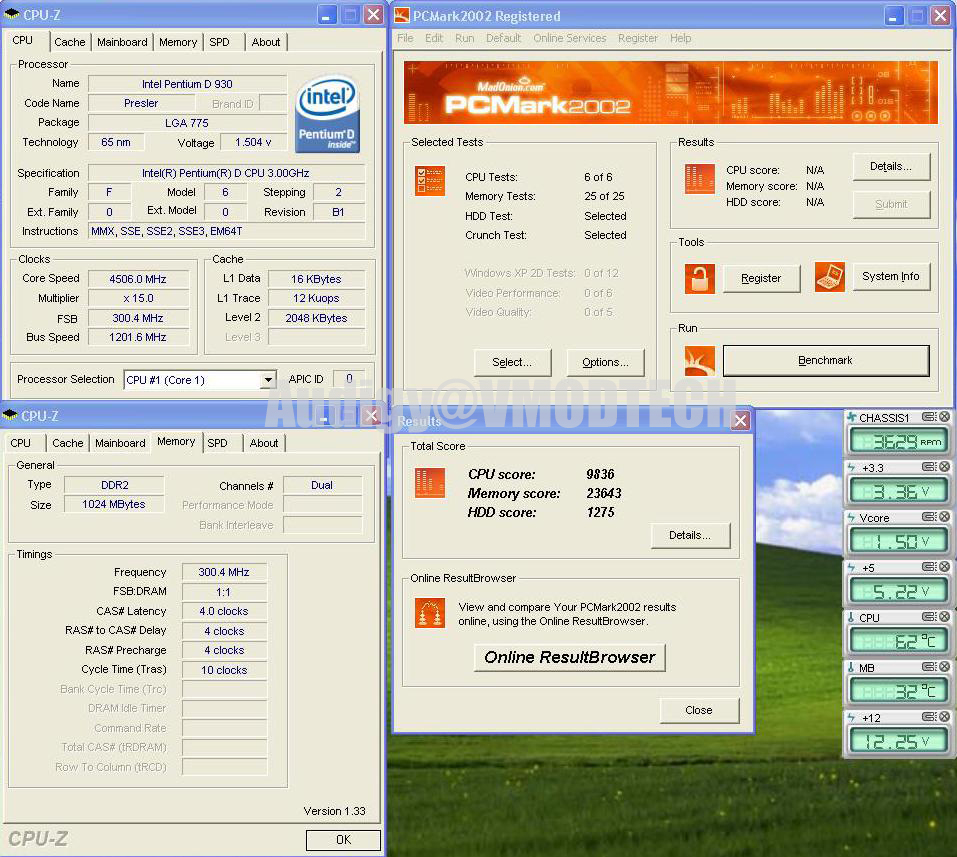This screenshot has height=857, width=957.
Task: Click the Online ResultBrowser people icon
Action: click(430, 613)
